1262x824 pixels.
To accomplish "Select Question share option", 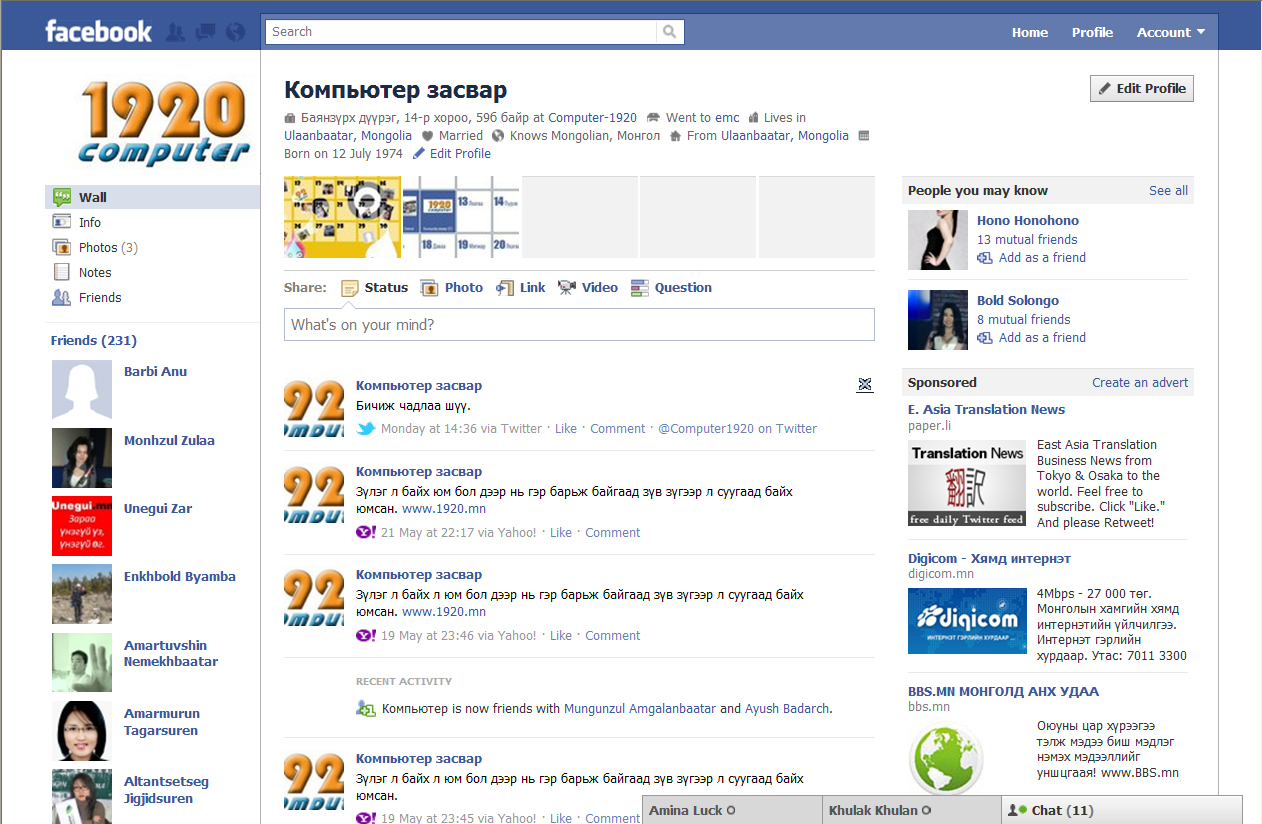I will pos(671,288).
